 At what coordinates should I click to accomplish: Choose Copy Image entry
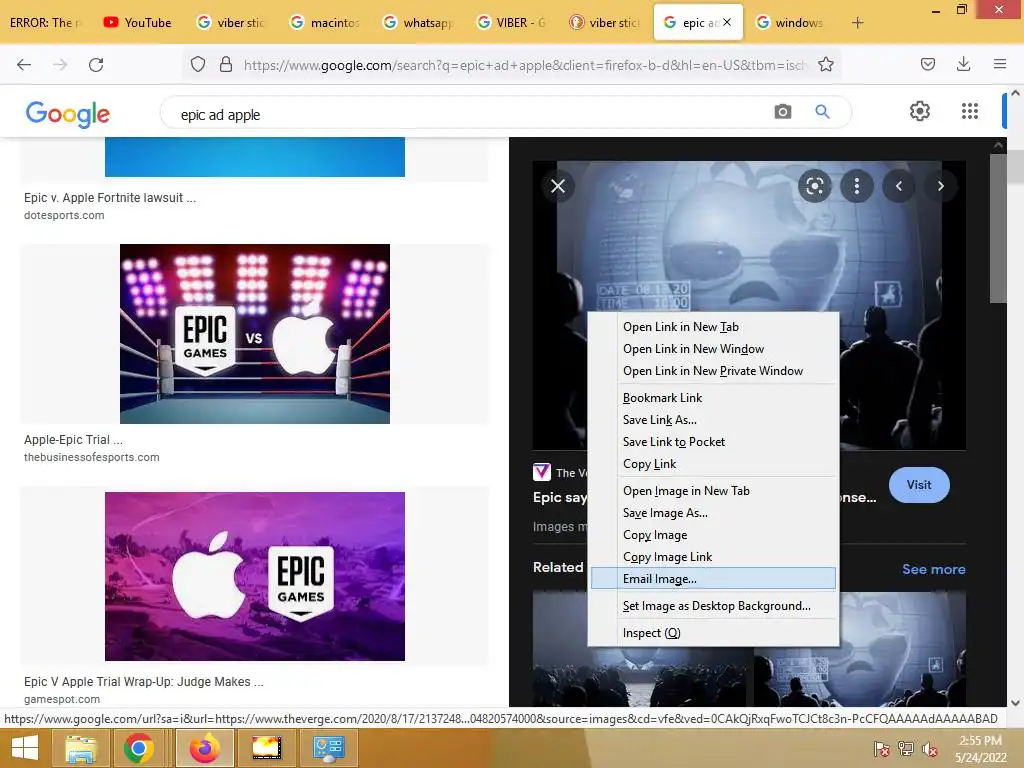tap(713, 535)
